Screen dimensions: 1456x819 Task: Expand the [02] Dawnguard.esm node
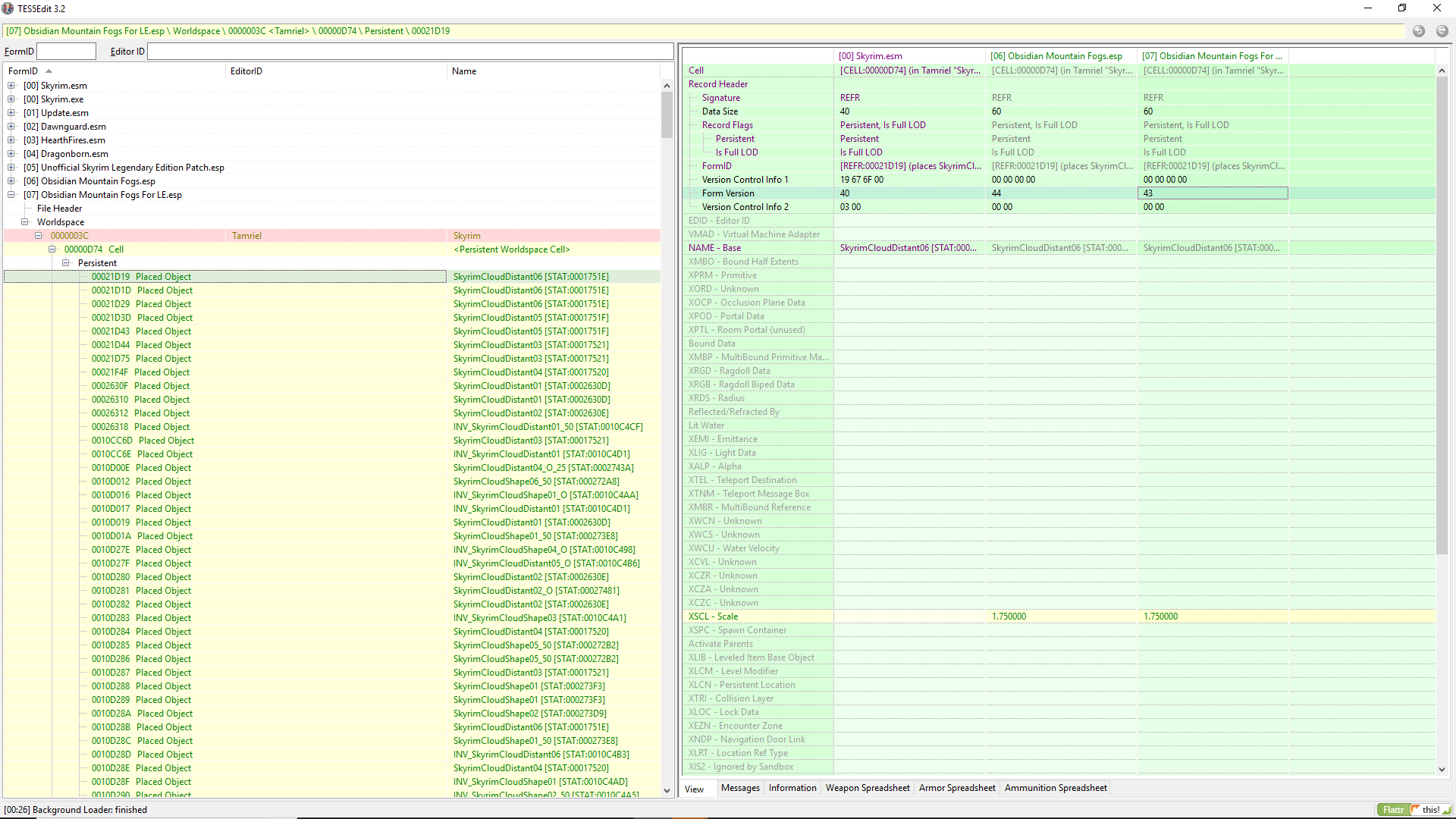pos(11,127)
